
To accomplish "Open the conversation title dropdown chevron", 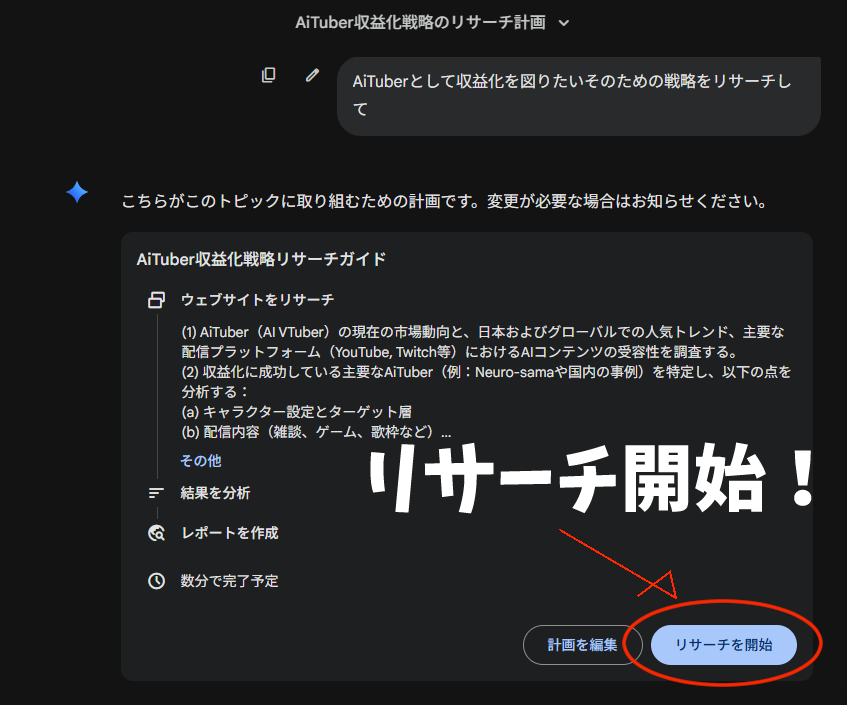I will pos(564,23).
